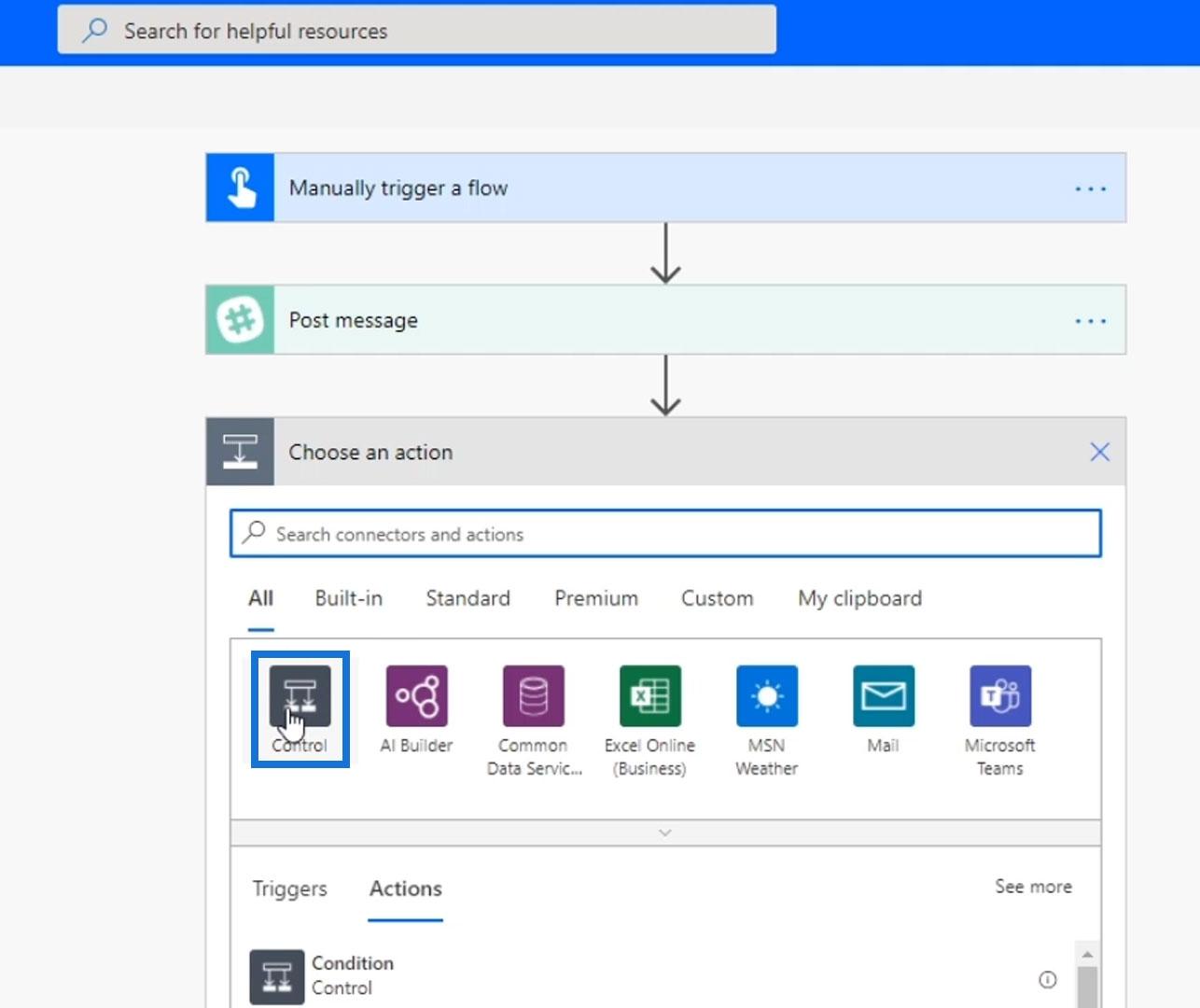The image size is (1200, 1008).
Task: Expand the Manually trigger a flow step
Action: 665,188
